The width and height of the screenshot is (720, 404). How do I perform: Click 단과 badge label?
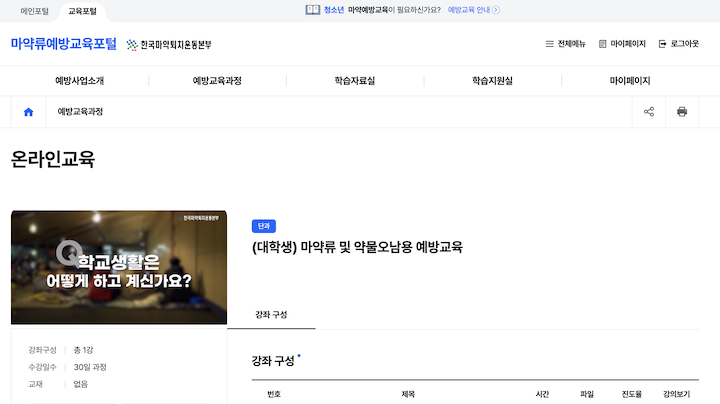point(264,226)
